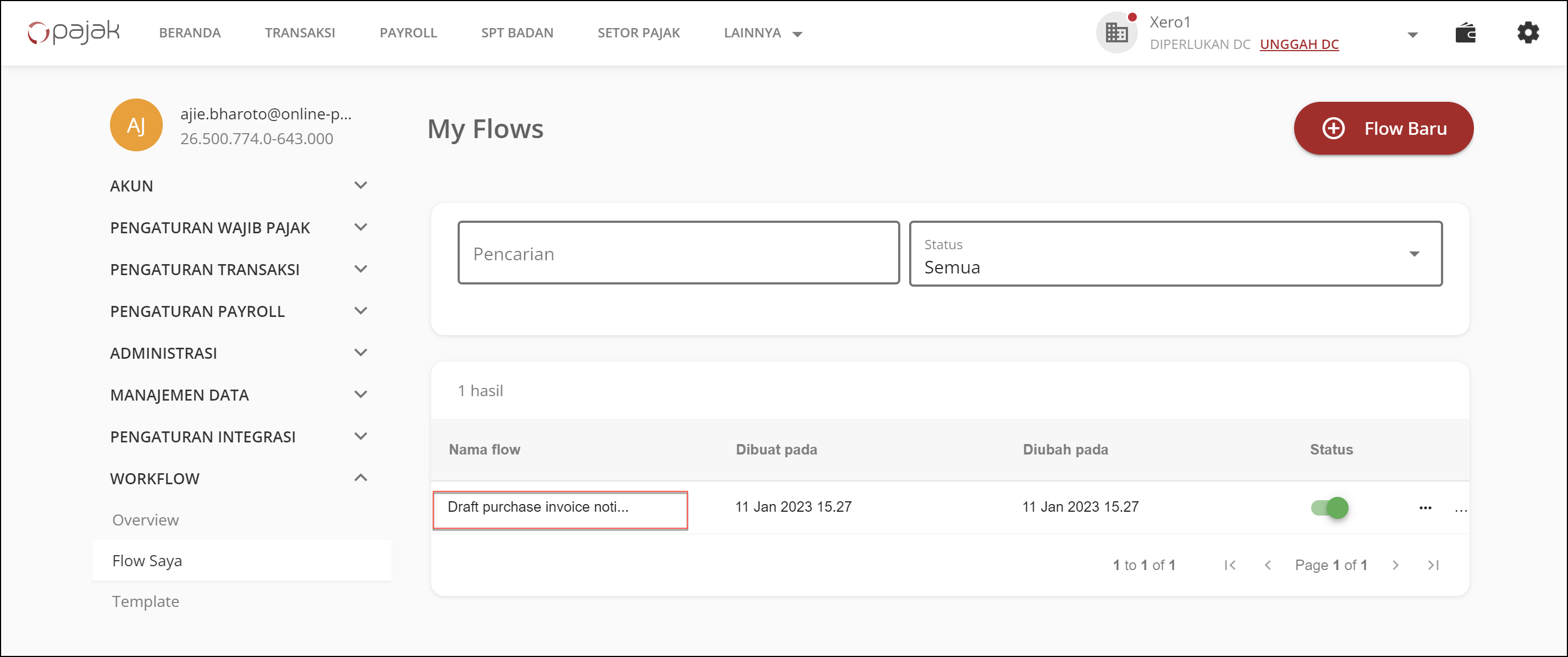This screenshot has width=1568, height=657.
Task: Open three-dot actions menu for flow
Action: pyautogui.click(x=1425, y=508)
